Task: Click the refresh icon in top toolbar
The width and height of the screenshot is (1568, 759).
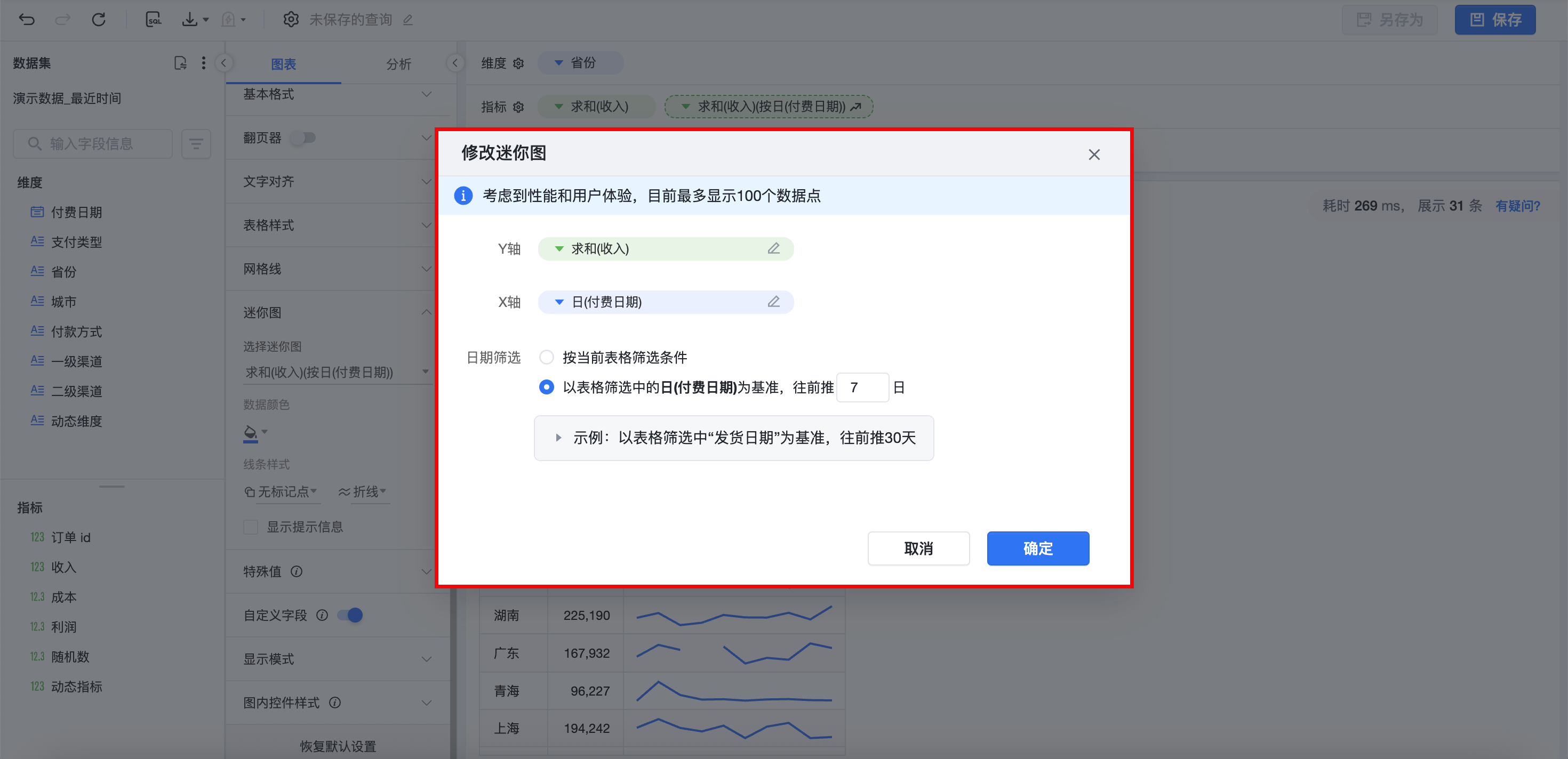Action: pos(99,20)
